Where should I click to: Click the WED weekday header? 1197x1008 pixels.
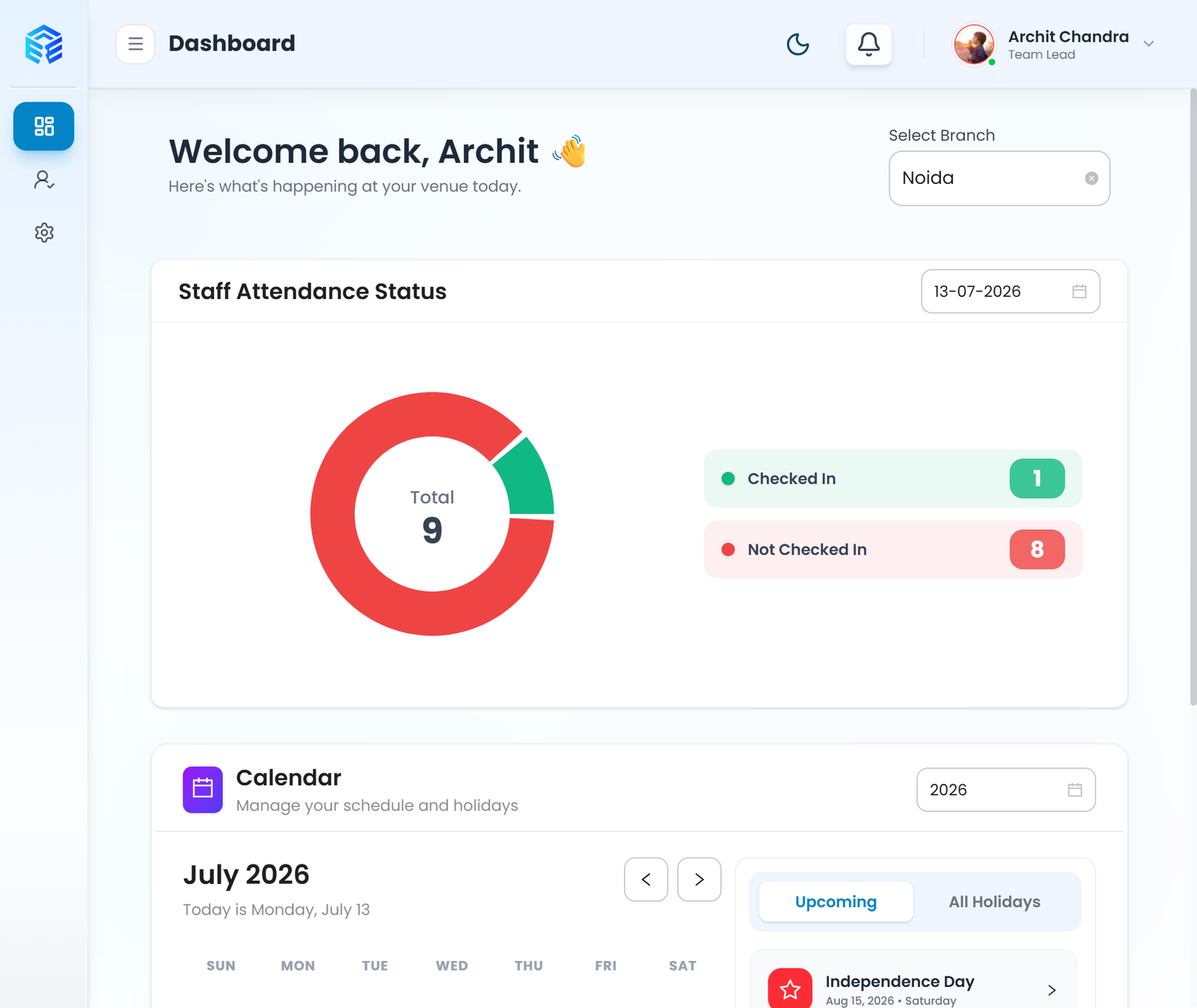tap(452, 965)
